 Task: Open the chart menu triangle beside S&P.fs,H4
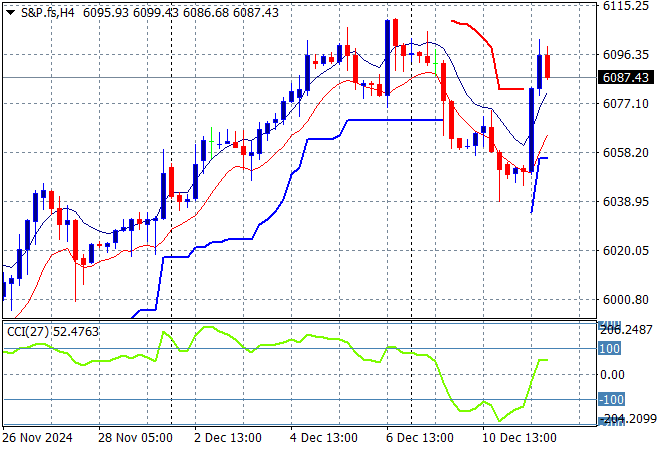[11, 13]
